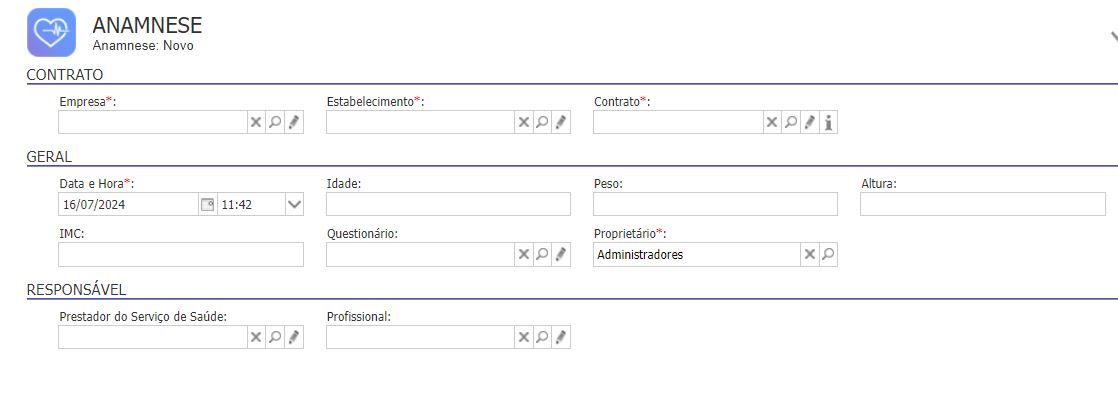
Task: Clear the Questionário field with X icon
Action: click(x=523, y=254)
